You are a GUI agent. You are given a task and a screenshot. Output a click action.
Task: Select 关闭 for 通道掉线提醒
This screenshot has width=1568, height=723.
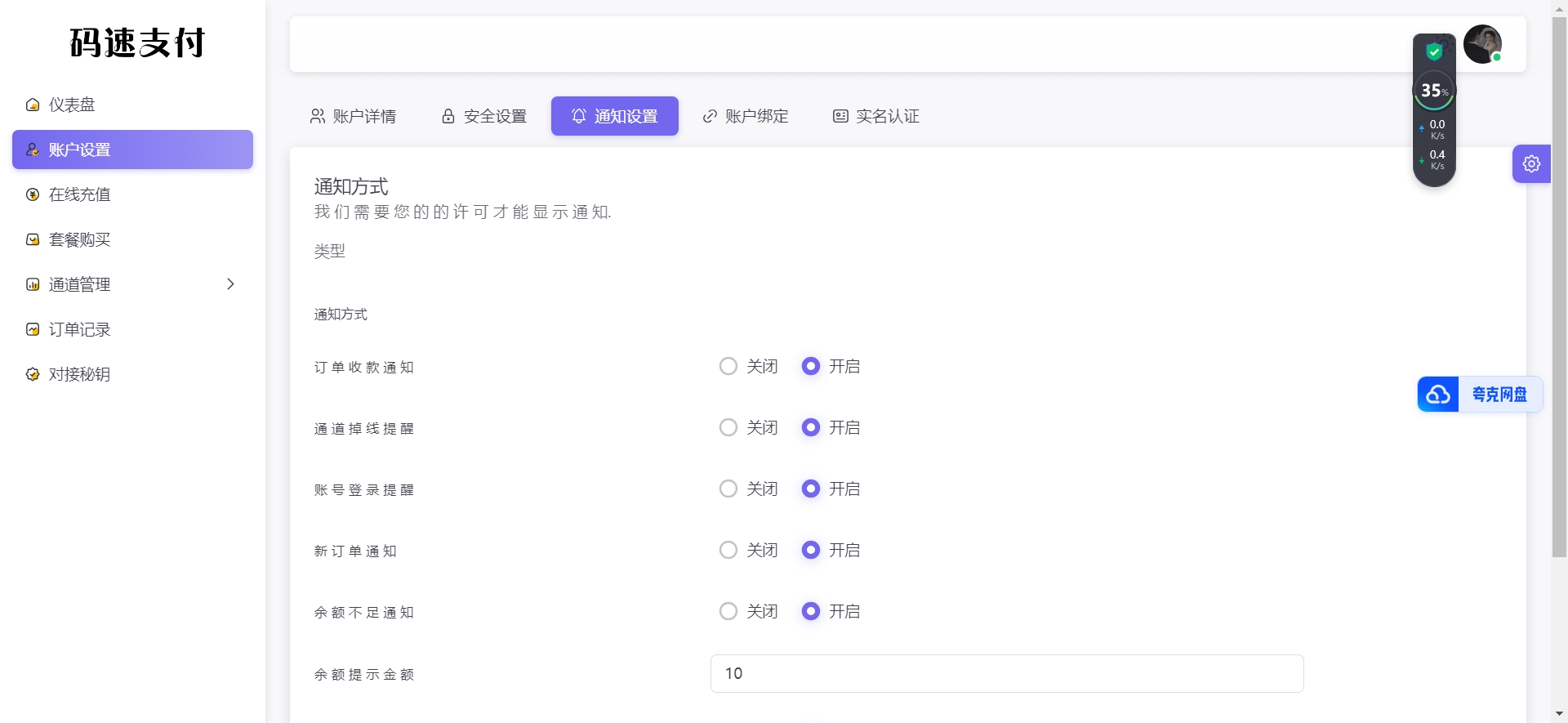click(728, 427)
